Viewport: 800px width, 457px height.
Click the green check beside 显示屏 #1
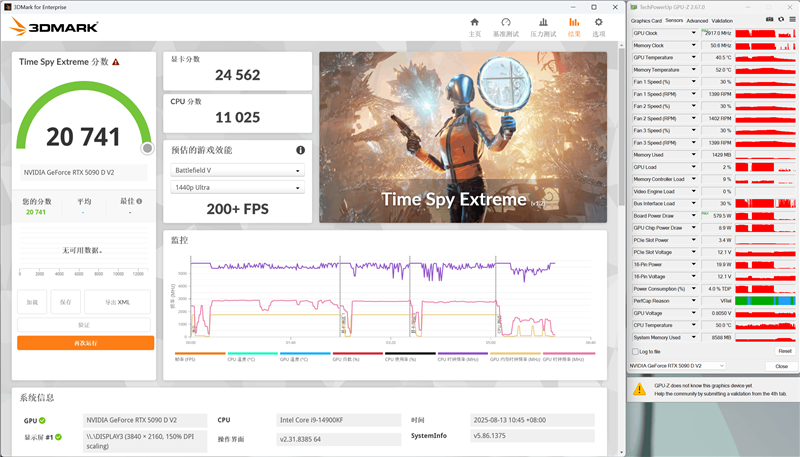pyautogui.click(x=59, y=437)
